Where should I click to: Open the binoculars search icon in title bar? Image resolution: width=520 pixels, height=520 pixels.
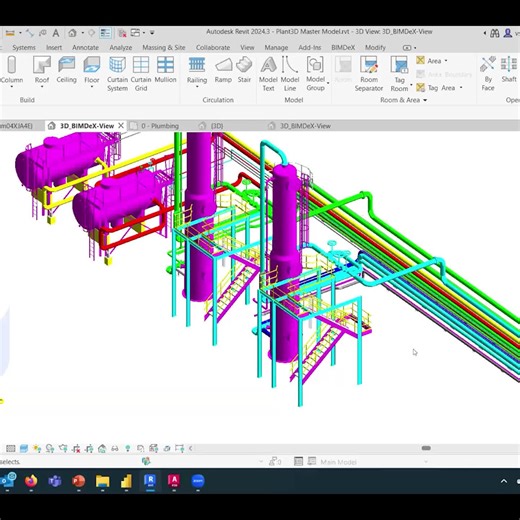(495, 33)
